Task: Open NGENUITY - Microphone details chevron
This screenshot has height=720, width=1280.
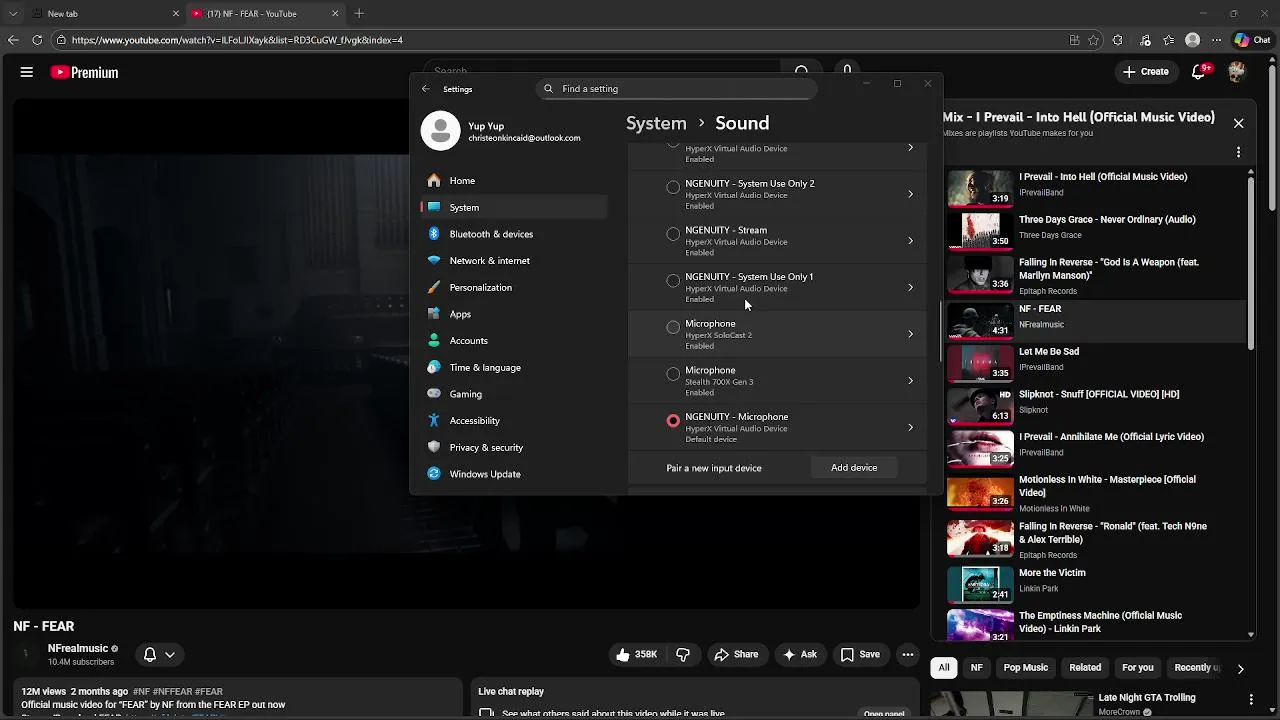Action: pyautogui.click(x=910, y=428)
